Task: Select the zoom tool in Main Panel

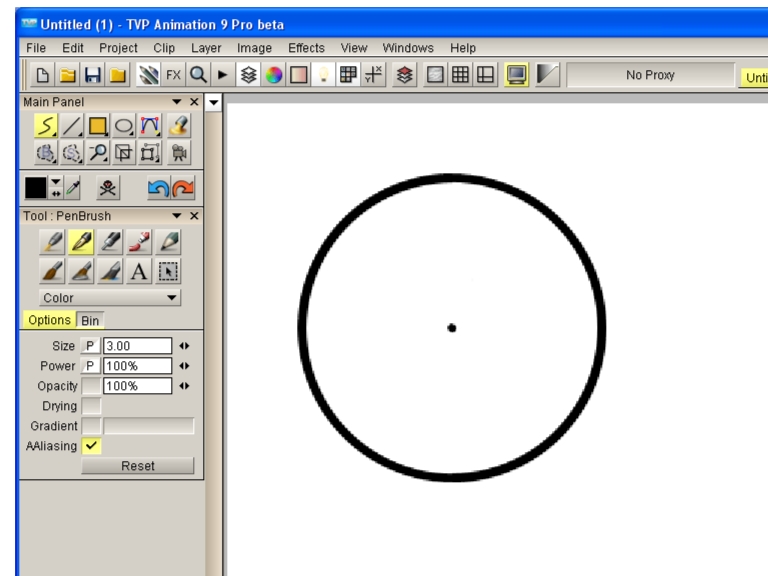Action: [97, 153]
